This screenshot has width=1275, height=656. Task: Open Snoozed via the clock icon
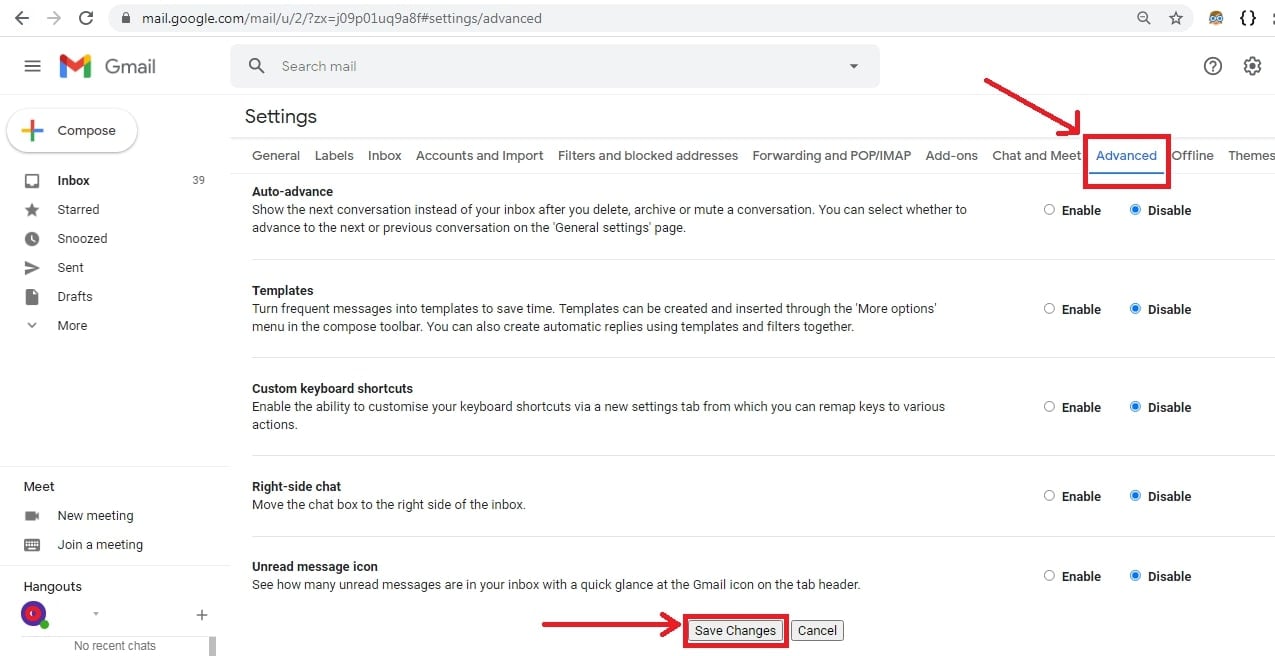click(x=32, y=239)
